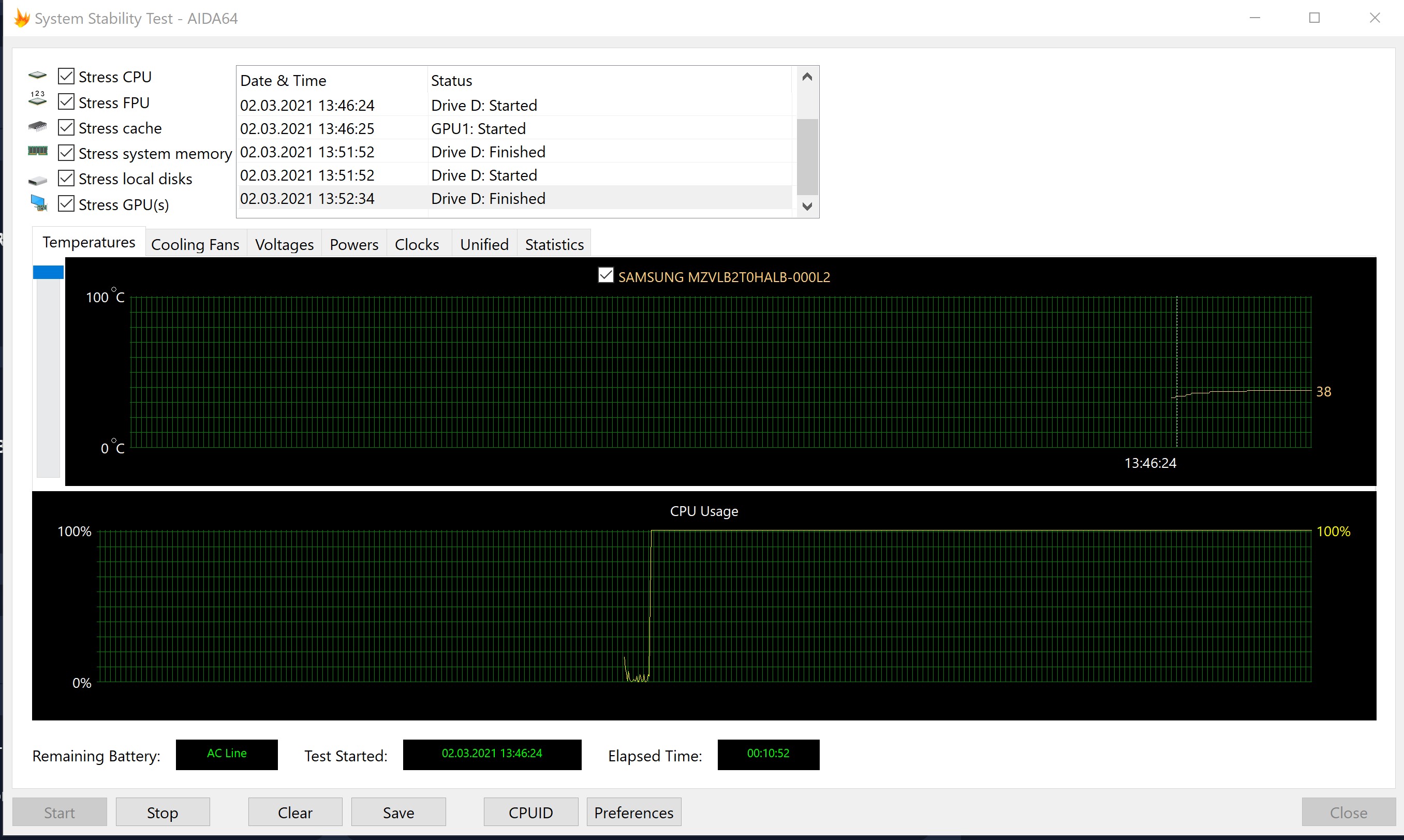The width and height of the screenshot is (1404, 840).
Task: Select the 13:51:52 Drive D: Started log row
Action: (515, 175)
